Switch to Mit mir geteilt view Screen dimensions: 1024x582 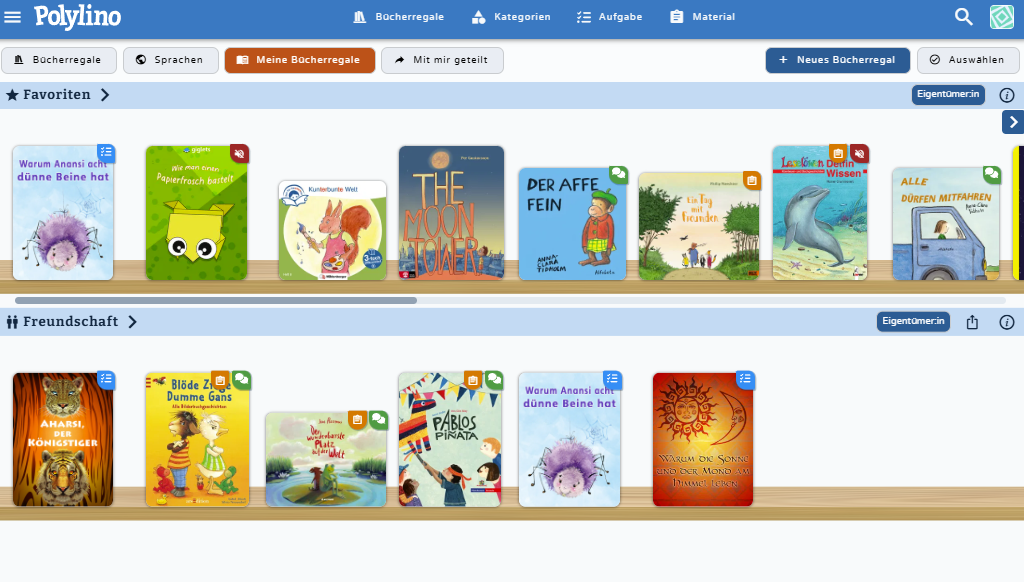(442, 60)
